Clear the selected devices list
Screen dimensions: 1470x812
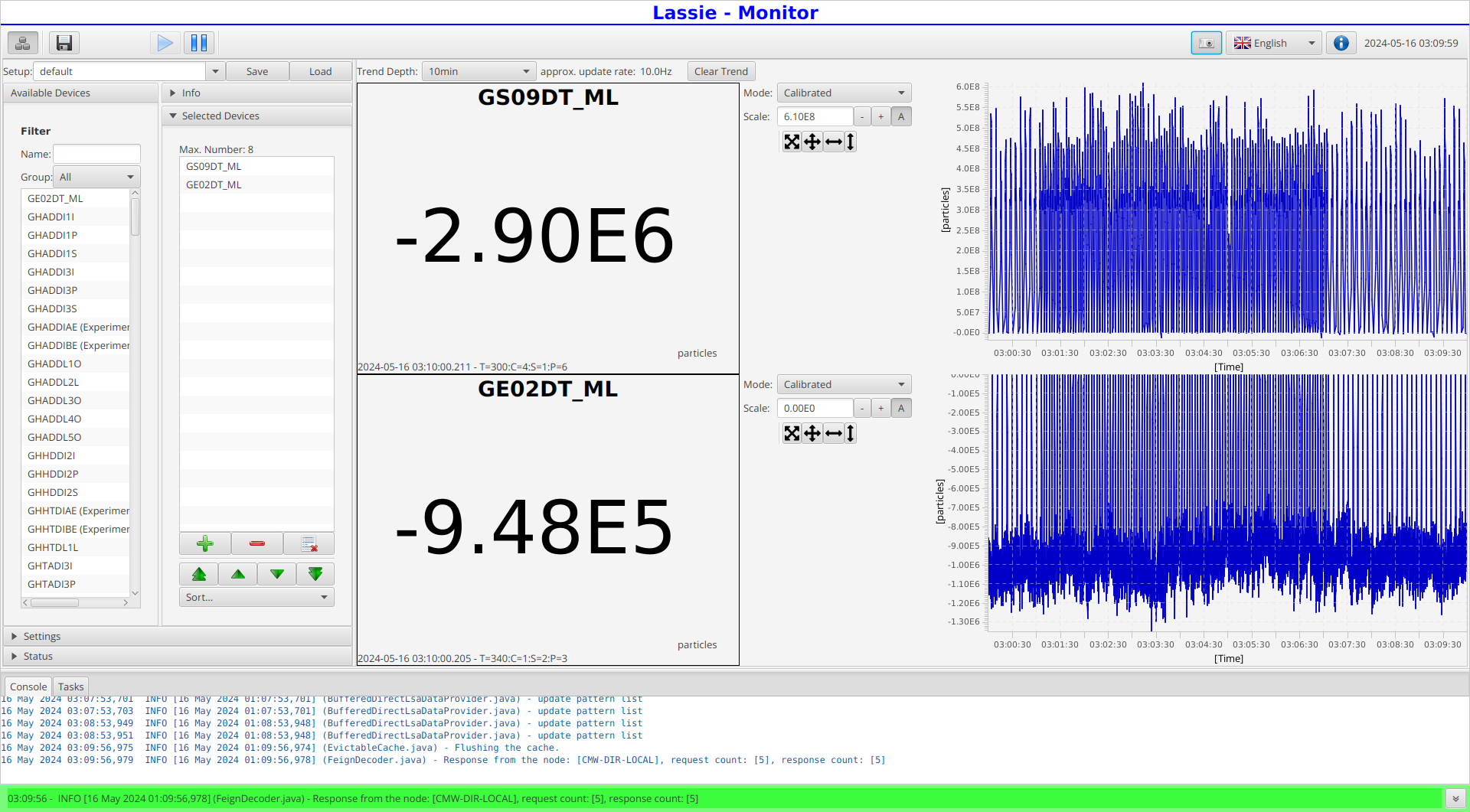tap(309, 543)
